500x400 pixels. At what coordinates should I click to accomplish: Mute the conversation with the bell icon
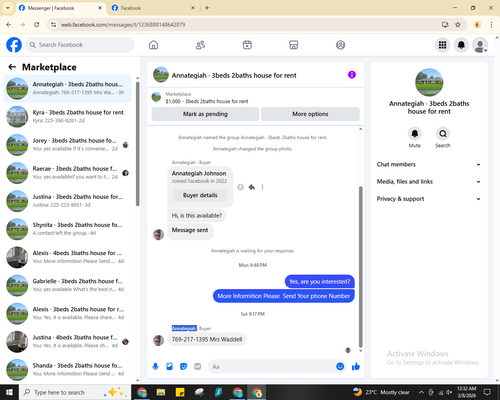(415, 134)
